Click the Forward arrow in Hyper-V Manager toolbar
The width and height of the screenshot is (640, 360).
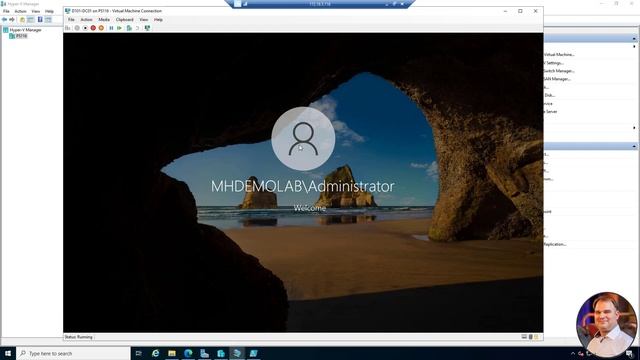[x=12, y=19]
